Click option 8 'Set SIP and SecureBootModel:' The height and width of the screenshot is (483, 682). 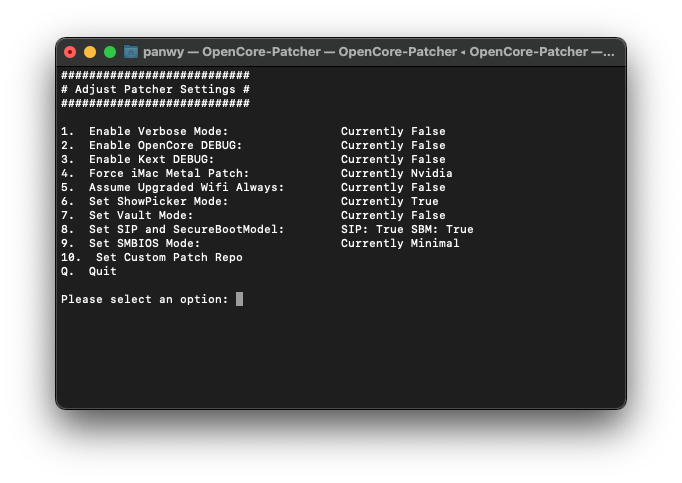pyautogui.click(x=172, y=229)
